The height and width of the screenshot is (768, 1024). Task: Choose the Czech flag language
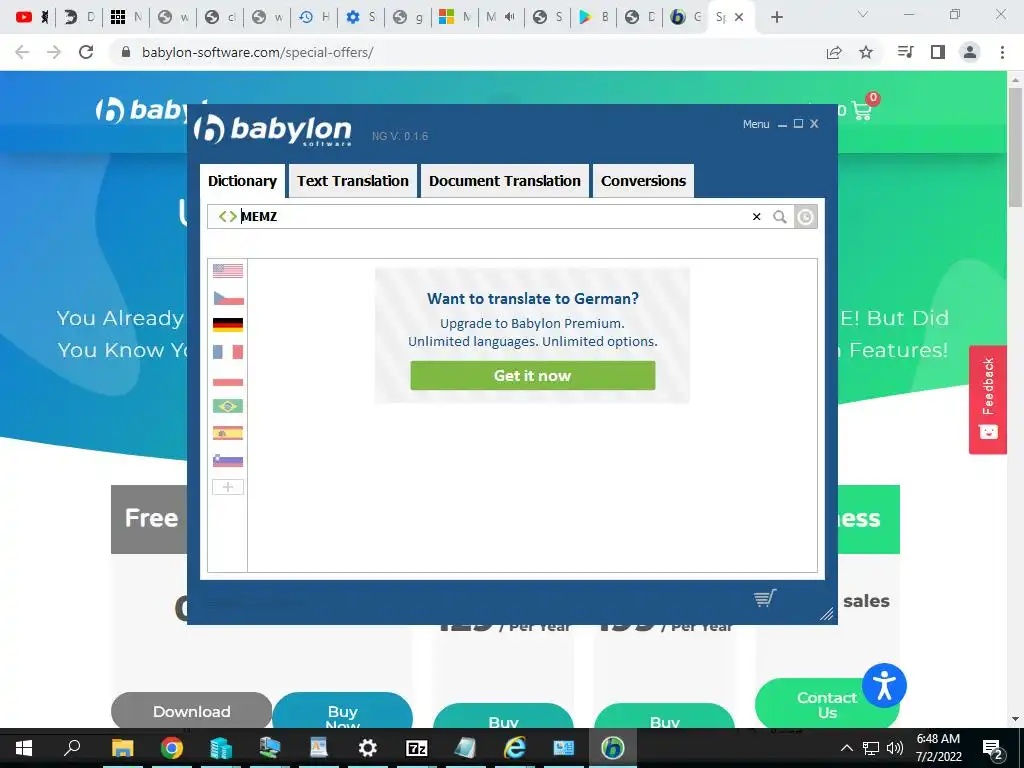click(228, 298)
